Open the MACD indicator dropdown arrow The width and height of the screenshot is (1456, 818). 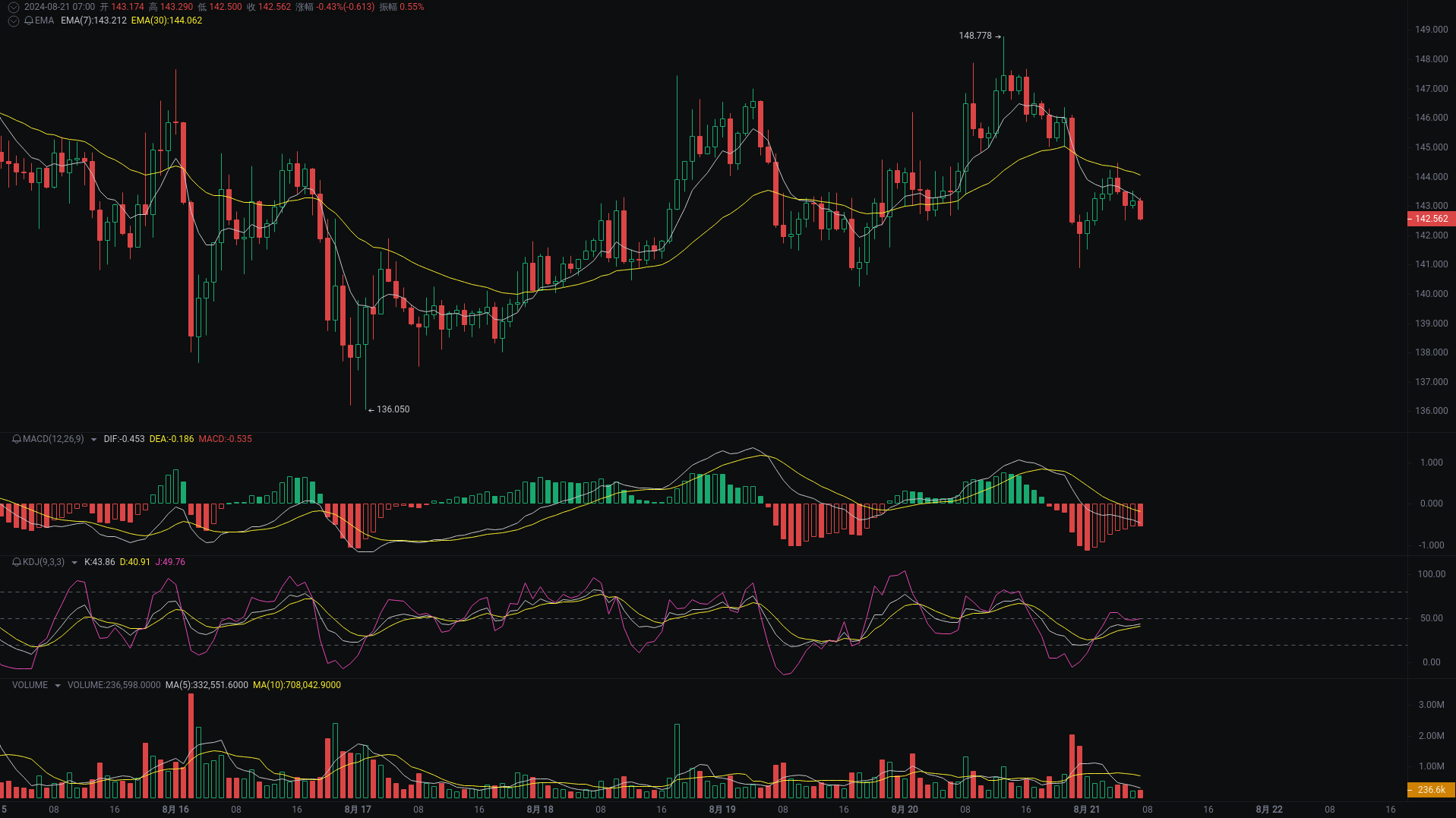[x=93, y=439]
